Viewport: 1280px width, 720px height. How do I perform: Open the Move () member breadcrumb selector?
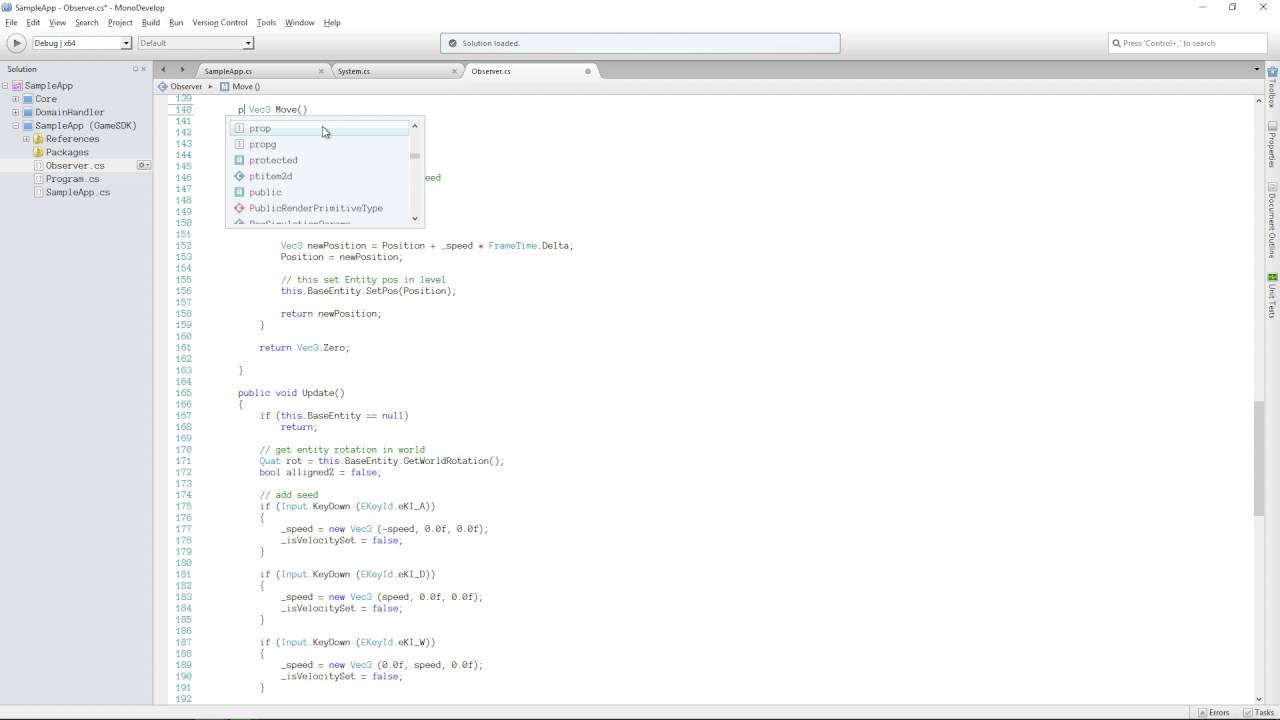[x=240, y=87]
